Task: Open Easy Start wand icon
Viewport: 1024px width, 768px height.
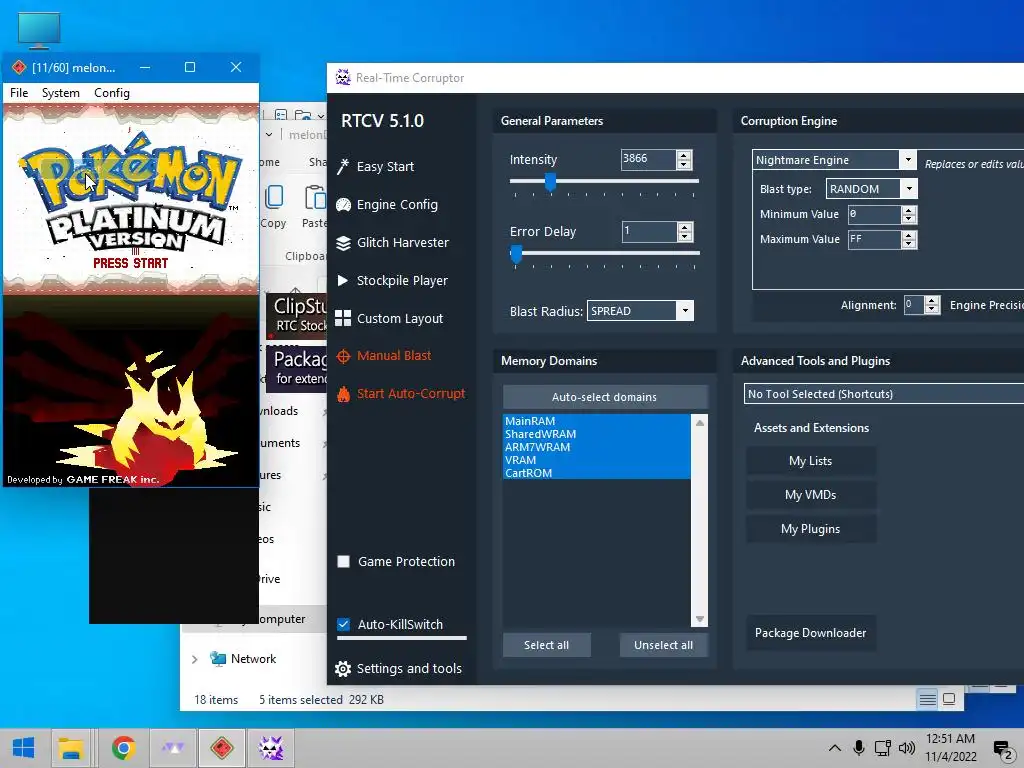Action: 343,167
